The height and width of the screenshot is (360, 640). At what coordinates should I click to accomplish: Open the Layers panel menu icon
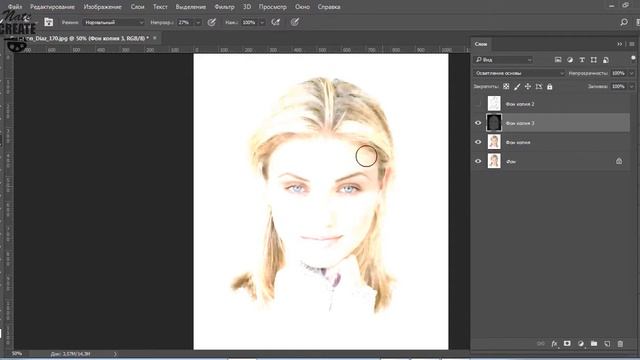(x=632, y=44)
